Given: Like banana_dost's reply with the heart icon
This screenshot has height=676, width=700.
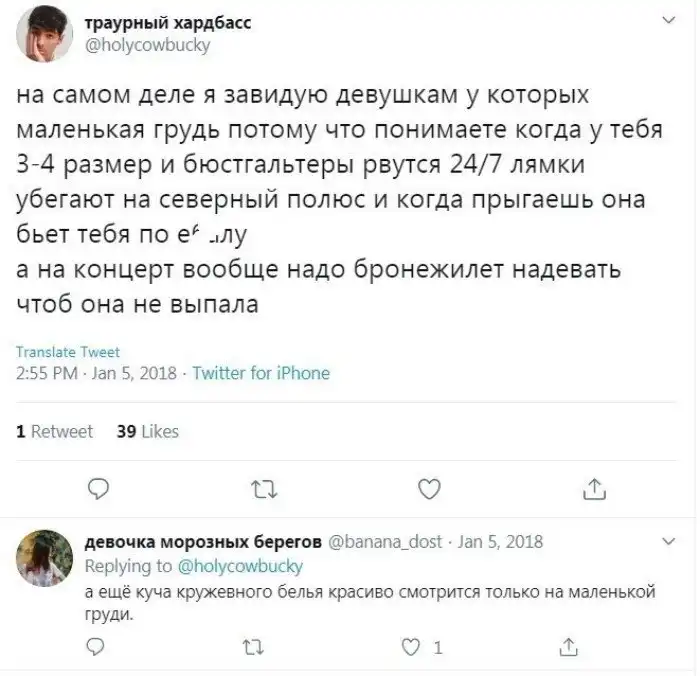Looking at the screenshot, I should [x=409, y=647].
